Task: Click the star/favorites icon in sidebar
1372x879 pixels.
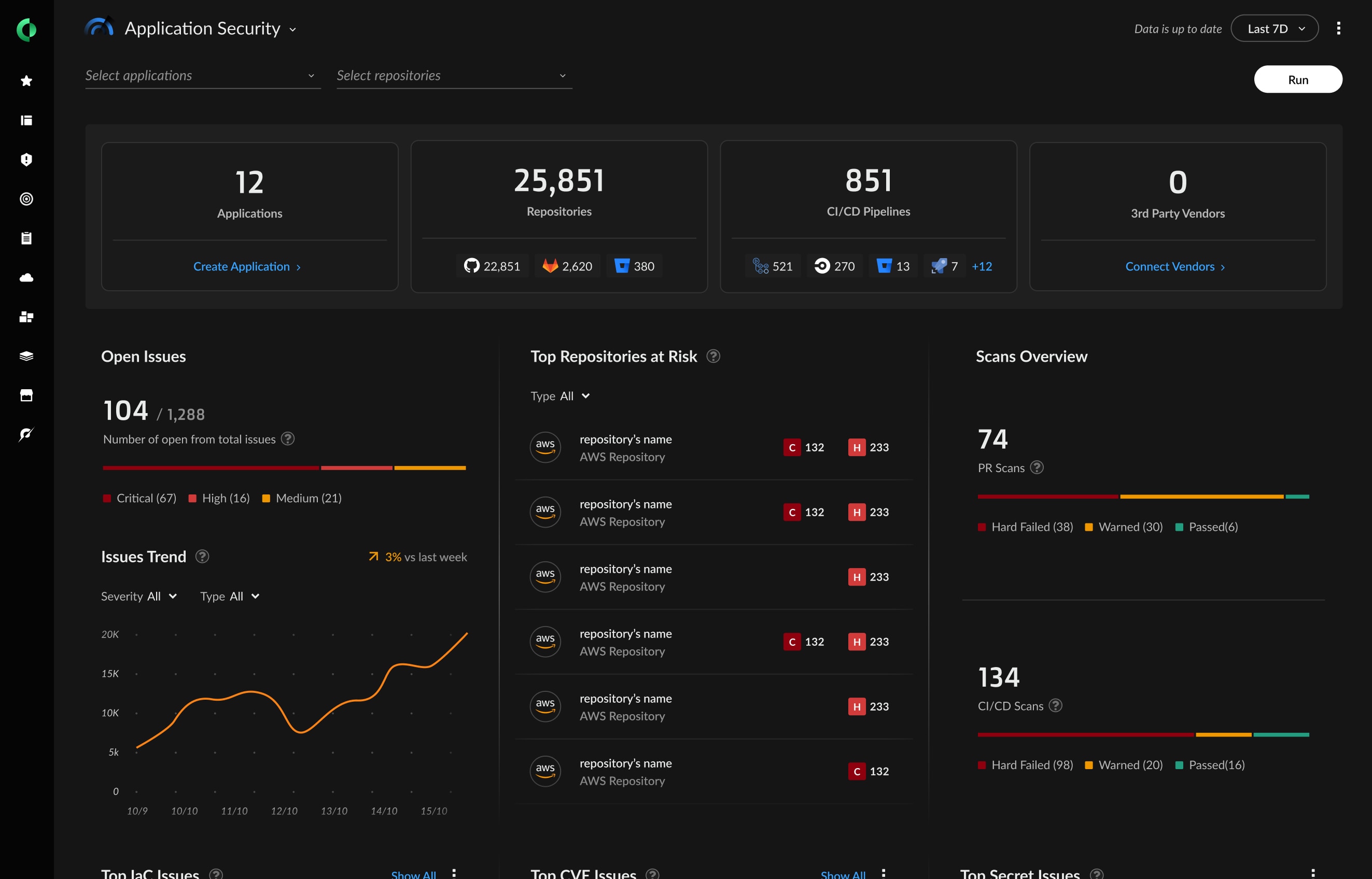Action: 27,80
